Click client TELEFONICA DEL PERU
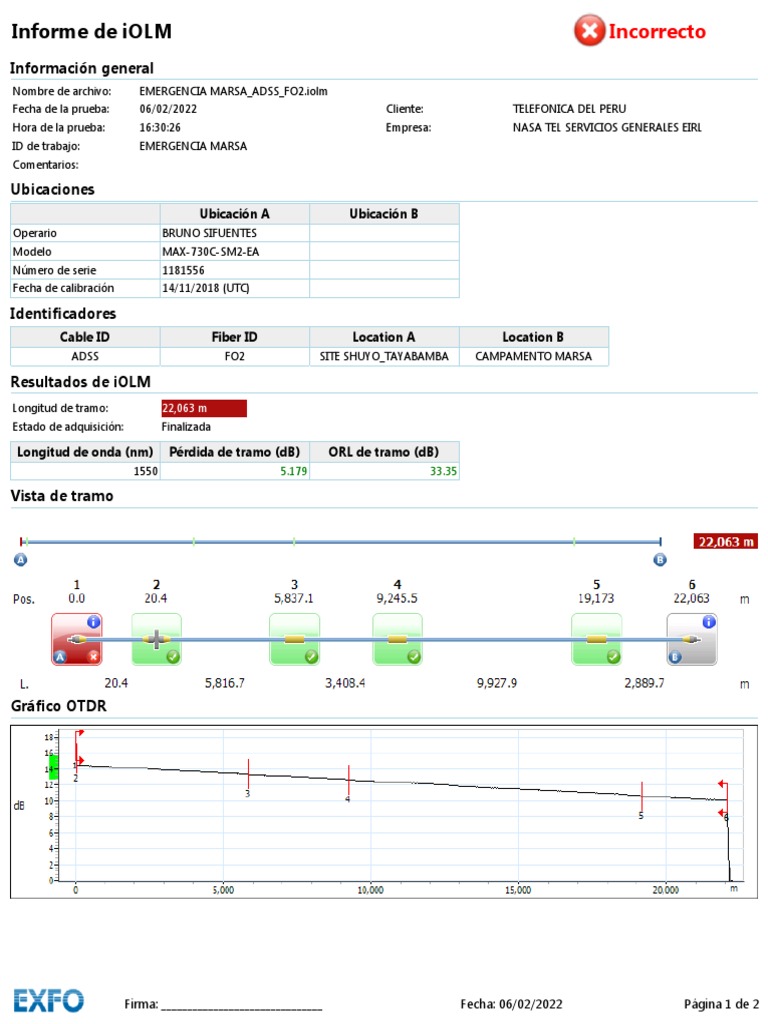 pos(569,109)
